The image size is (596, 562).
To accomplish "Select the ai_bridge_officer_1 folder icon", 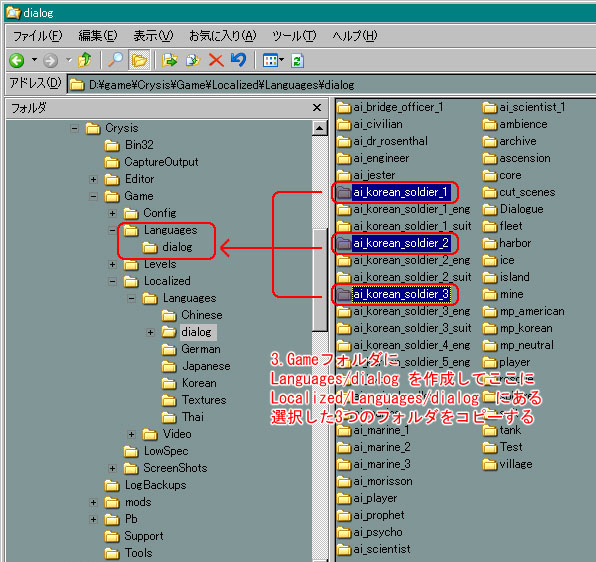I will point(344,108).
